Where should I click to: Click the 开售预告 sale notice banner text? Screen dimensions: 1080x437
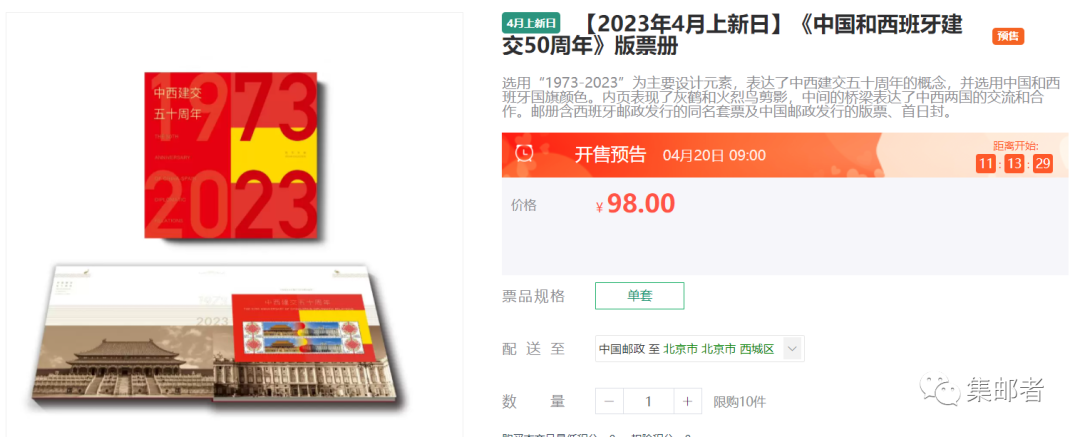point(610,154)
